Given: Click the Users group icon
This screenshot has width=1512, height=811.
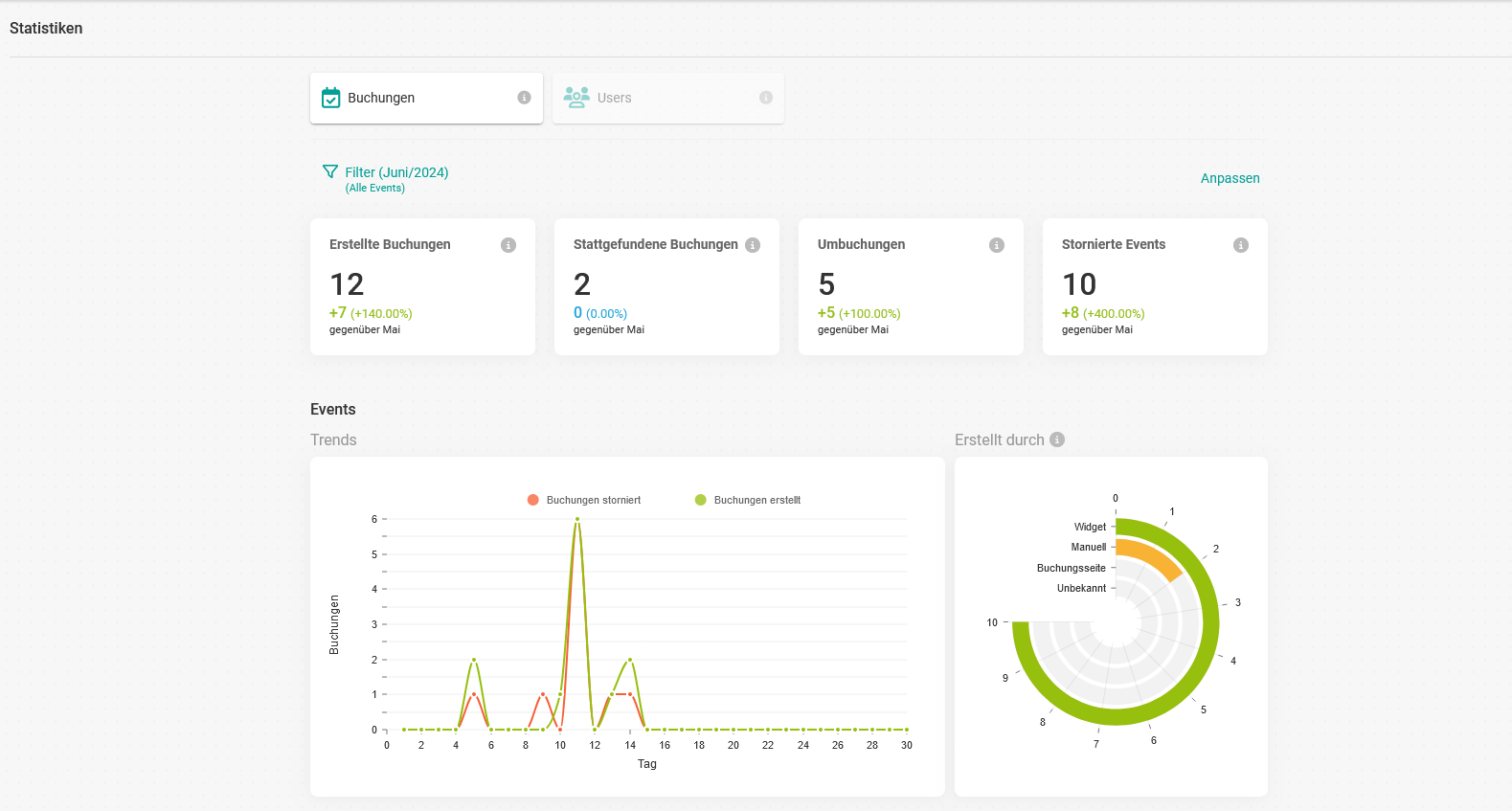Looking at the screenshot, I should pos(576,97).
